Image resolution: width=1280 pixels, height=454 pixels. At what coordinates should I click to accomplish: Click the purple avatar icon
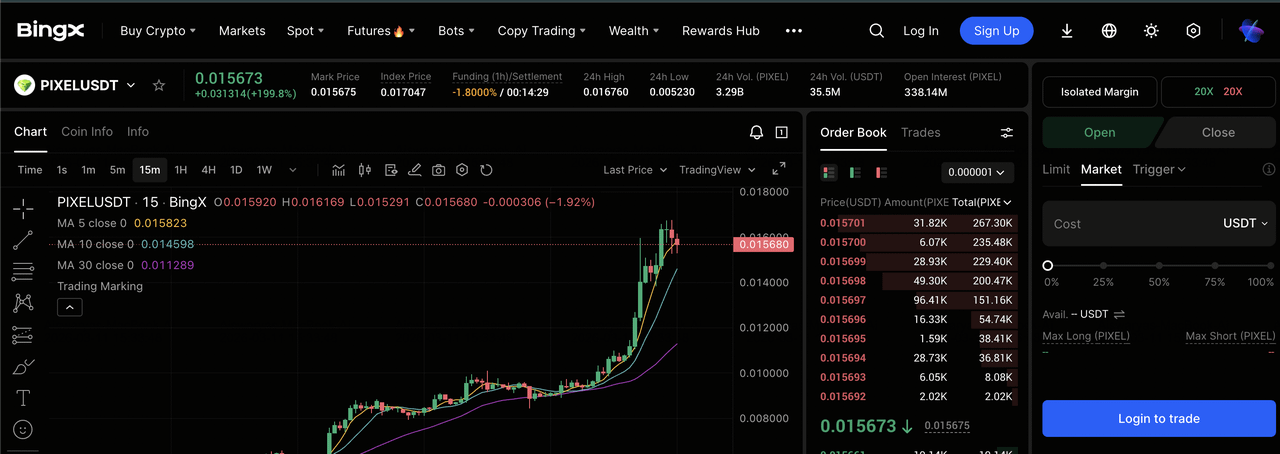(x=1250, y=31)
